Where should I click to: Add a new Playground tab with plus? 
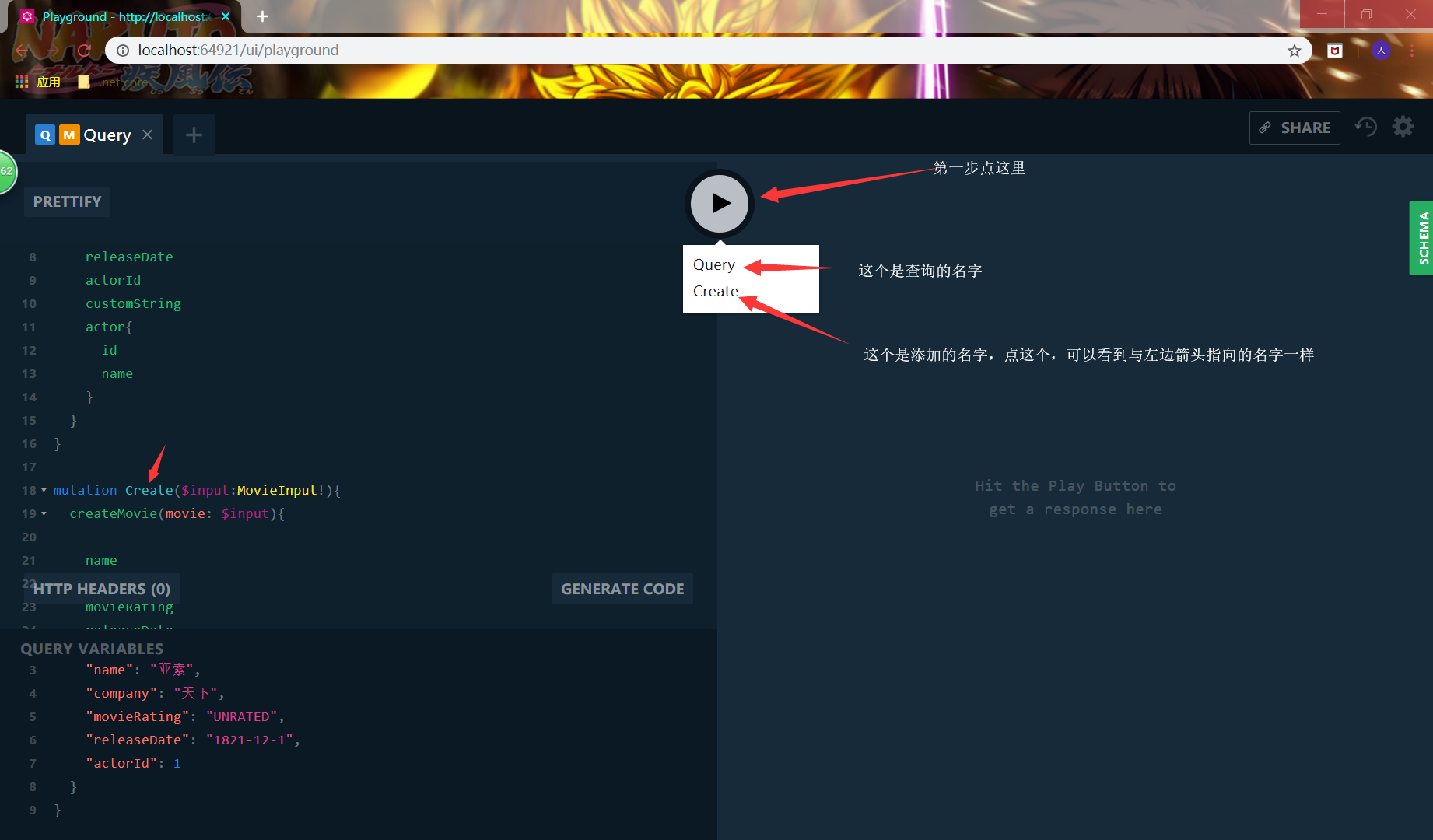click(194, 135)
